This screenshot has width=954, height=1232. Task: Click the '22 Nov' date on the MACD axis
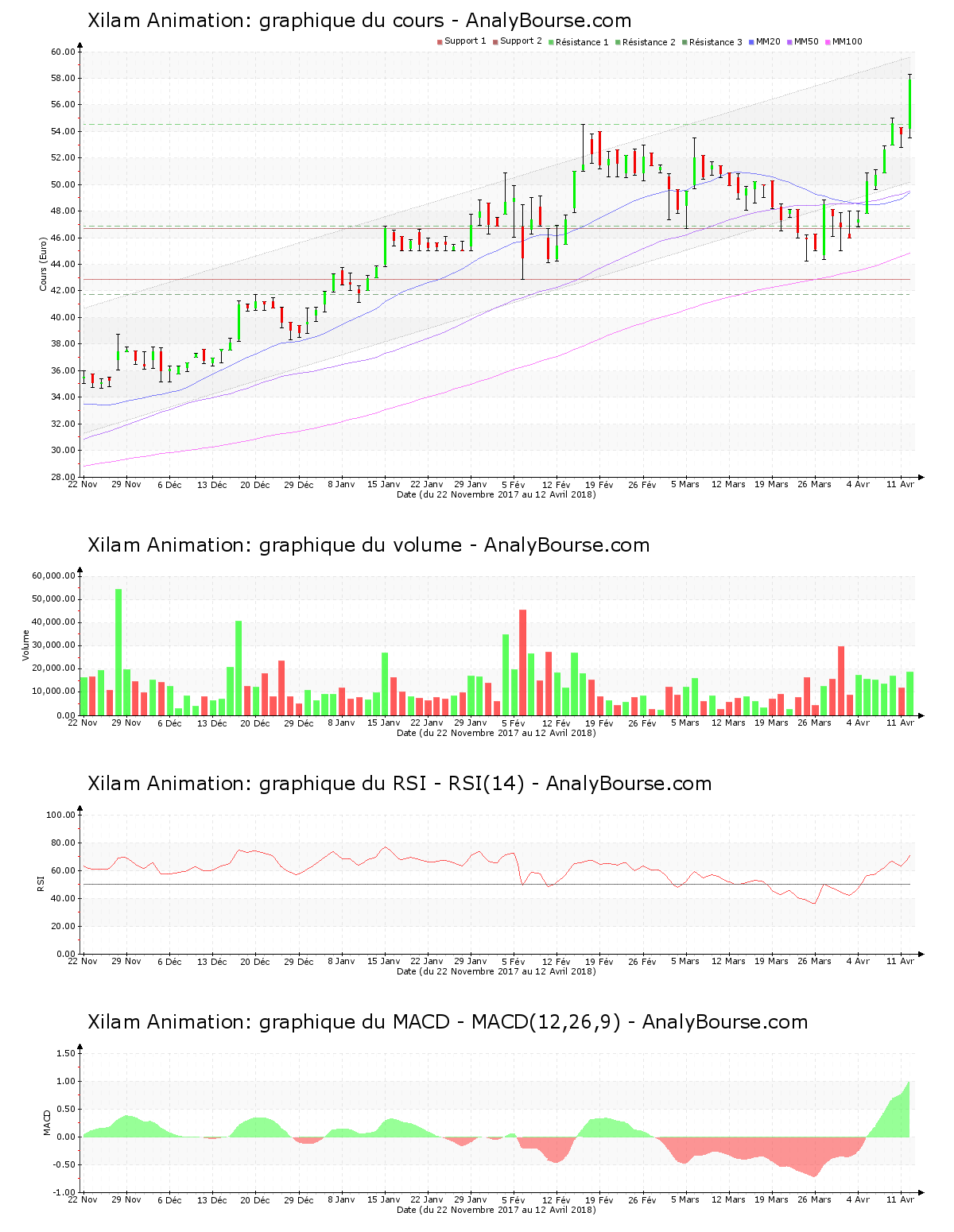[83, 1199]
